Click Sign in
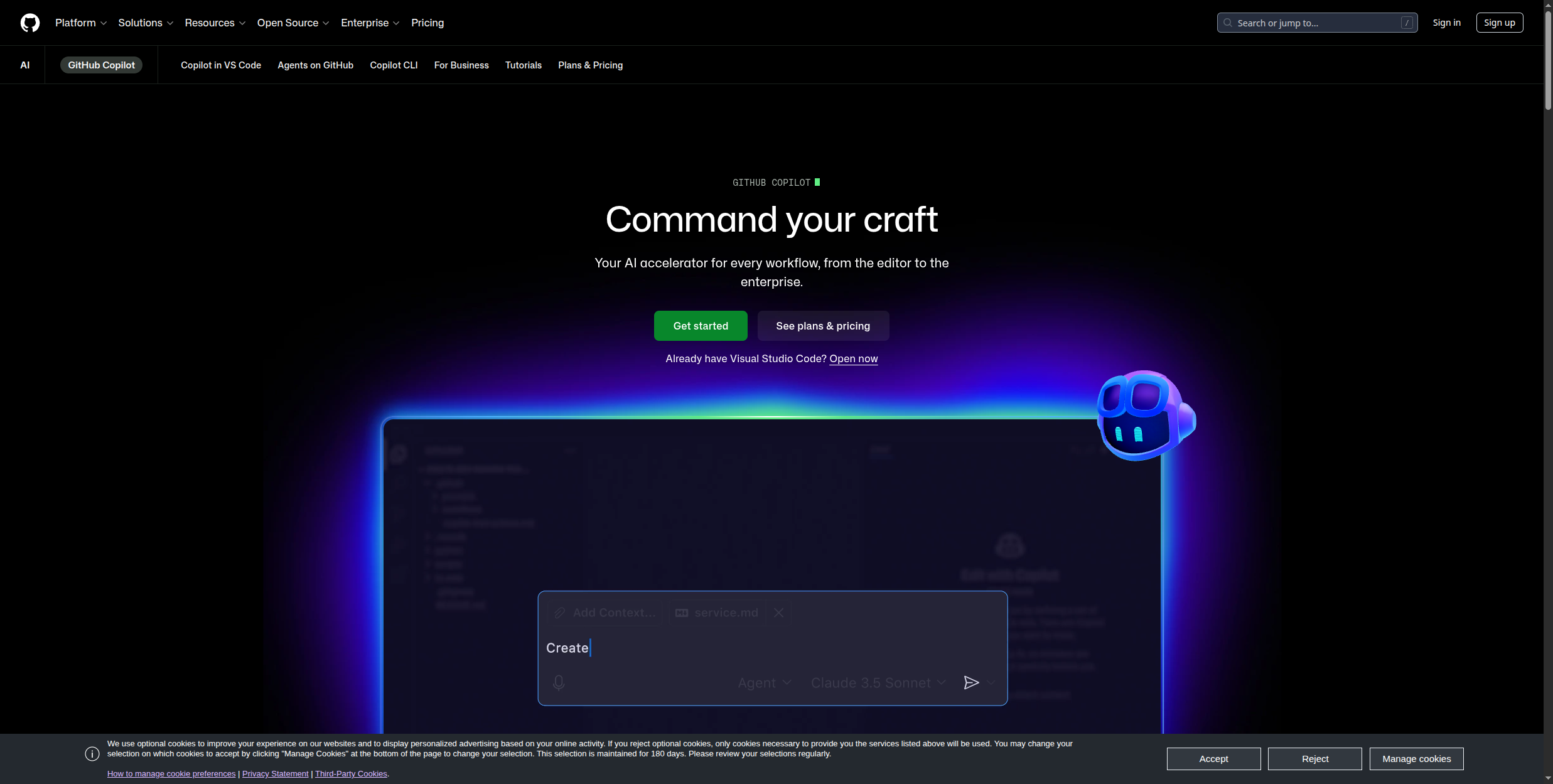Image resolution: width=1553 pixels, height=784 pixels. [x=1446, y=23]
